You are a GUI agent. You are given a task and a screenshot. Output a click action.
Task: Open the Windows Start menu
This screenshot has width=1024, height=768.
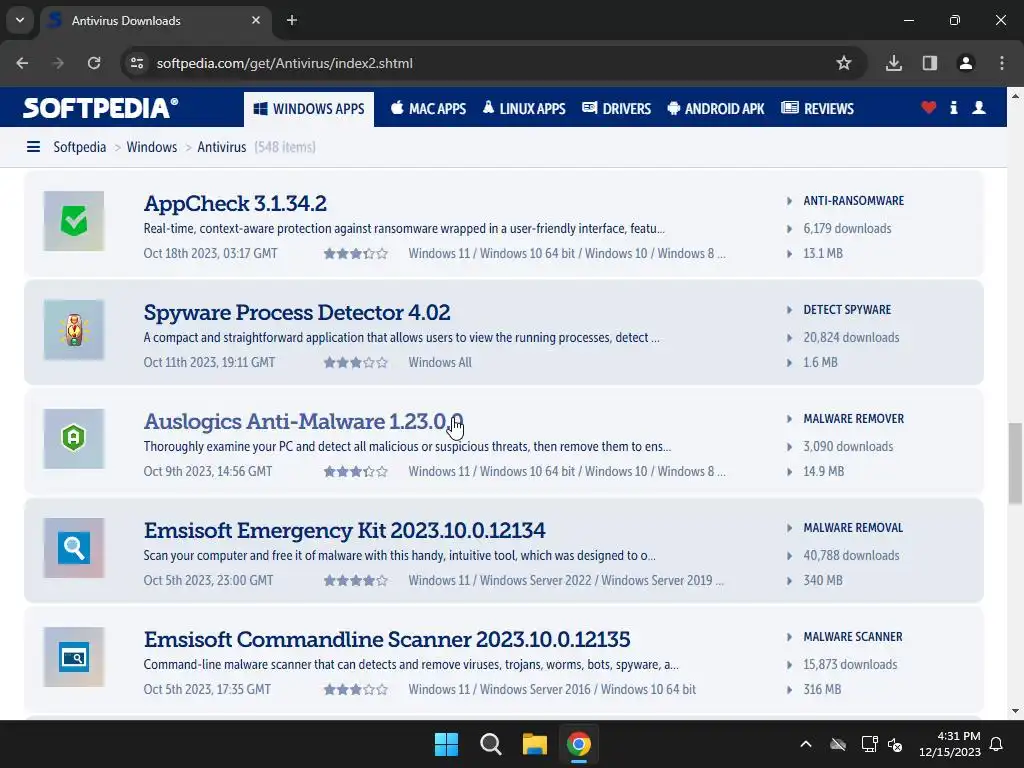point(447,744)
